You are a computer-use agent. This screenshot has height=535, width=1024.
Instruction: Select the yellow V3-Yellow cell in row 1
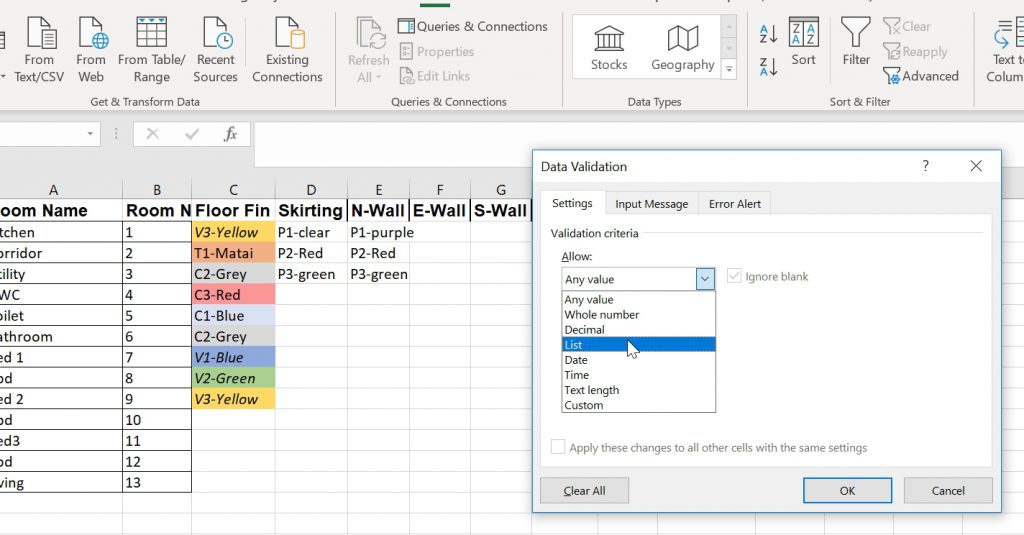tap(232, 232)
